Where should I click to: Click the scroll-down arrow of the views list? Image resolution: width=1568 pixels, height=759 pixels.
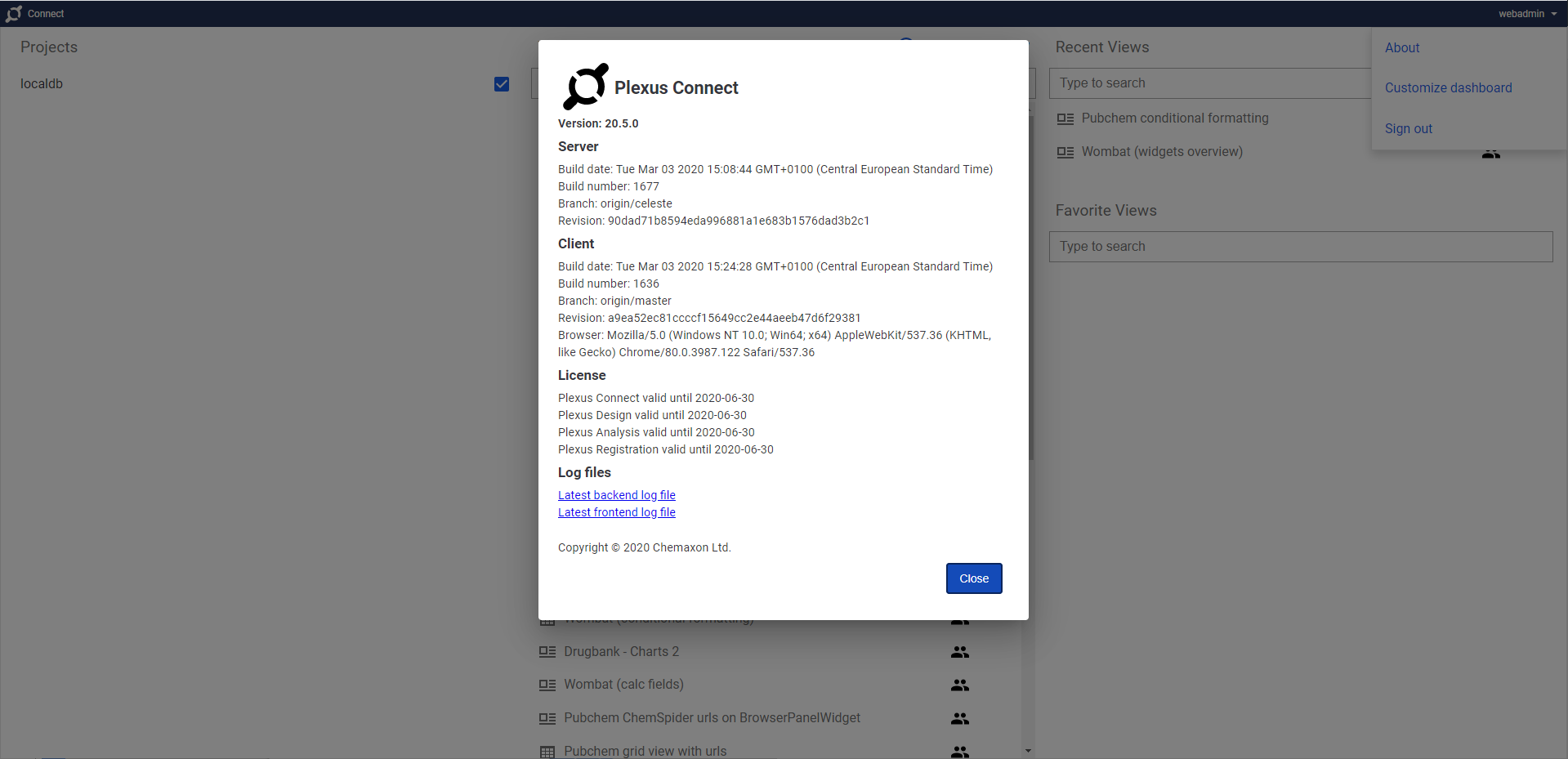point(1028,751)
